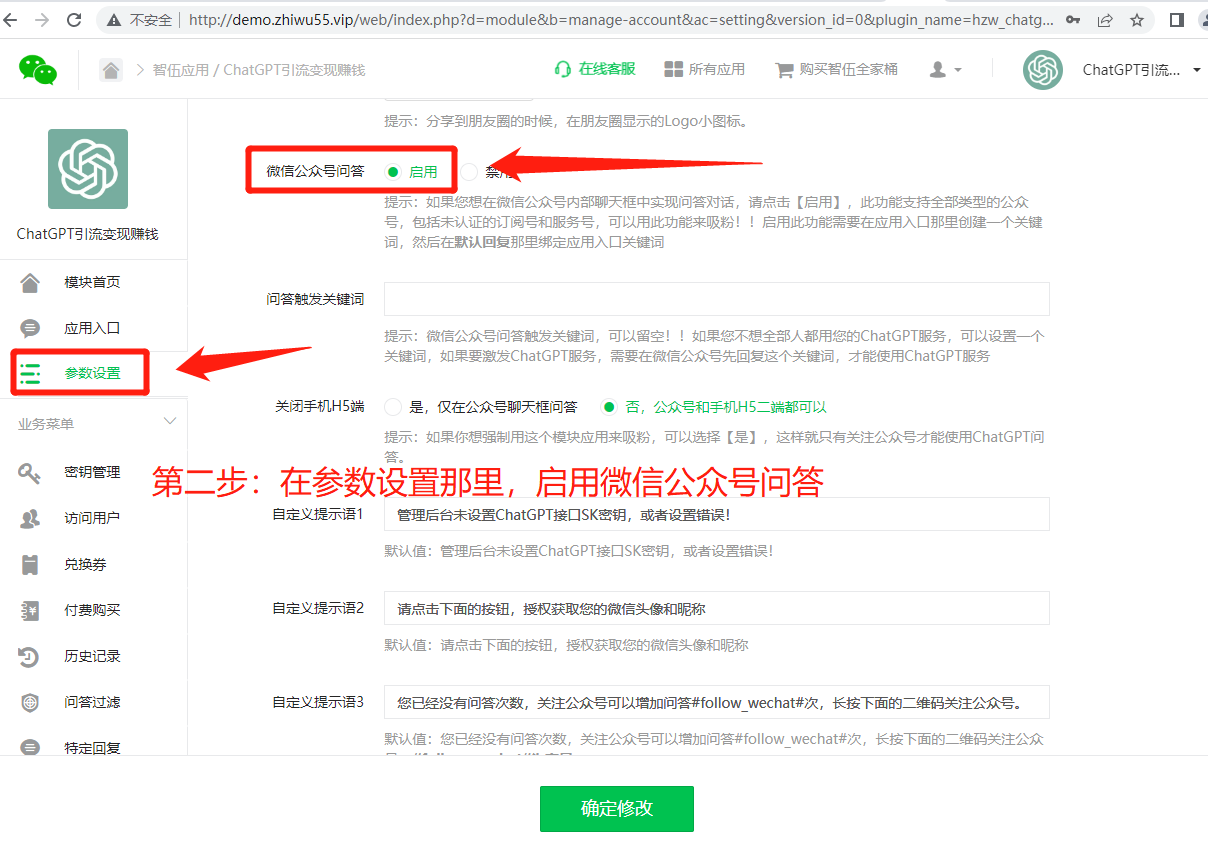The width and height of the screenshot is (1208, 850).
Task: Select the 禁用 radio for 微信公众号问答
Action: pos(469,172)
